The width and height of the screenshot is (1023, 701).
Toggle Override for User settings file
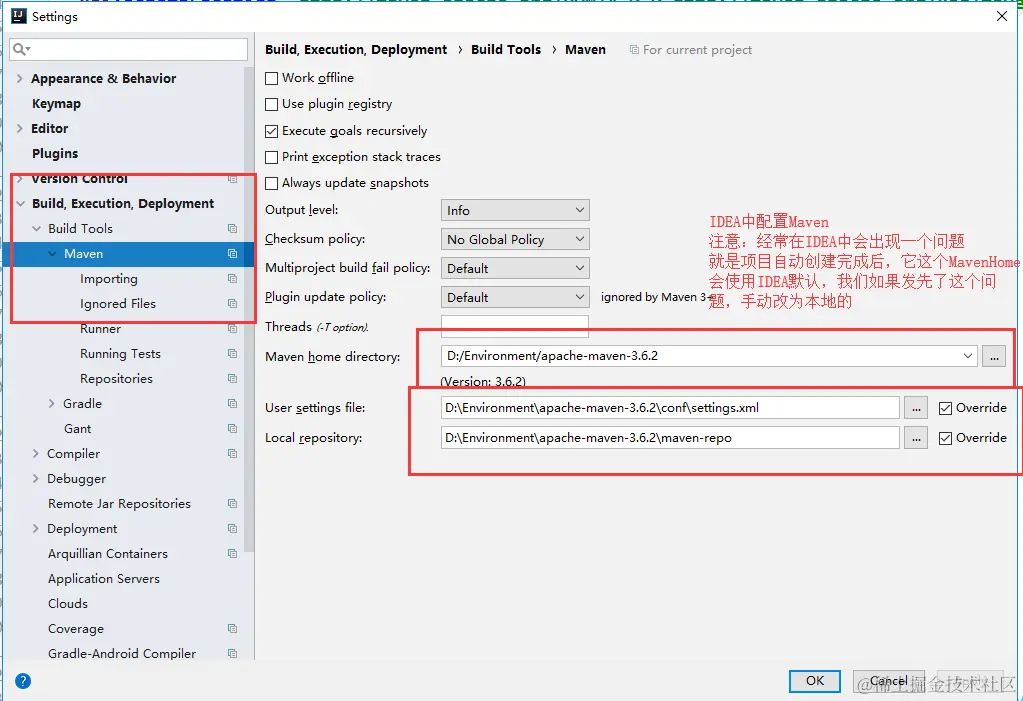pyautogui.click(x=945, y=409)
